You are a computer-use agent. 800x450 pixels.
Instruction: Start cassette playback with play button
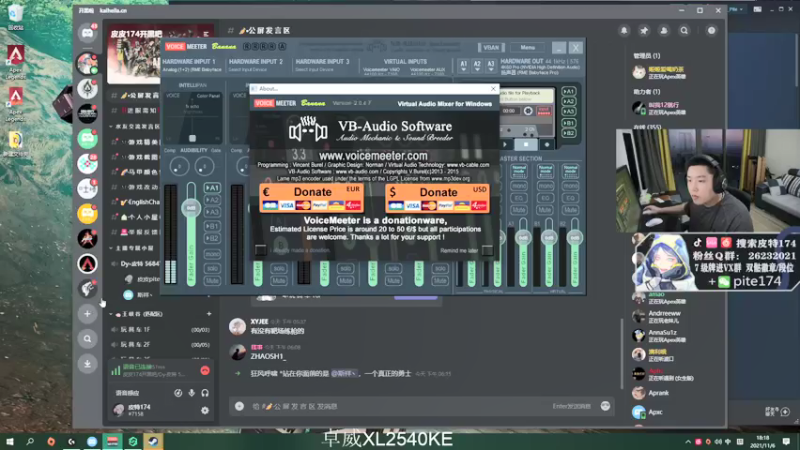tap(506, 145)
